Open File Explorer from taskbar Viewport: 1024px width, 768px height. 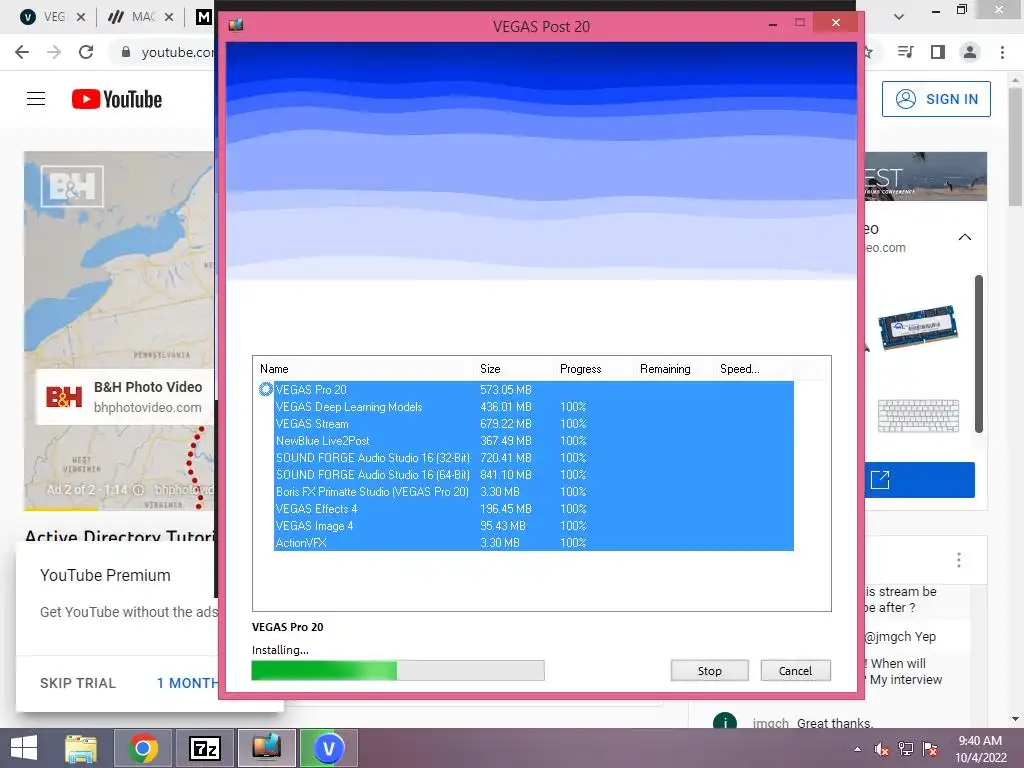pyautogui.click(x=81, y=748)
